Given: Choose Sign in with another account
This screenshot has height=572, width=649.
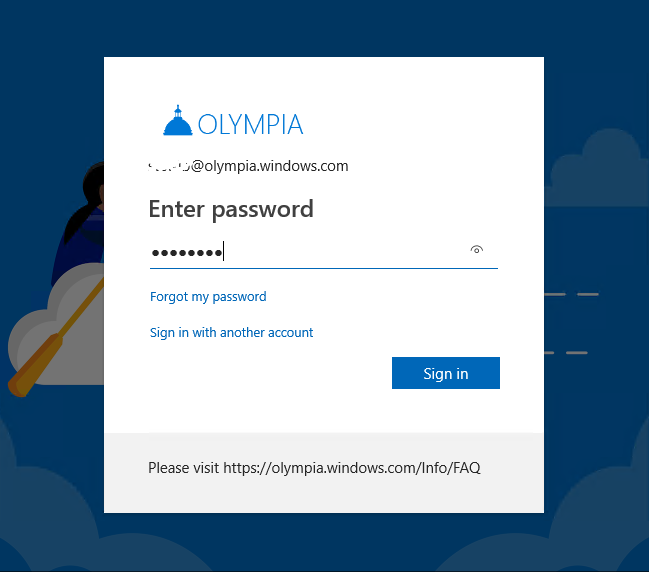Looking at the screenshot, I should point(231,332).
